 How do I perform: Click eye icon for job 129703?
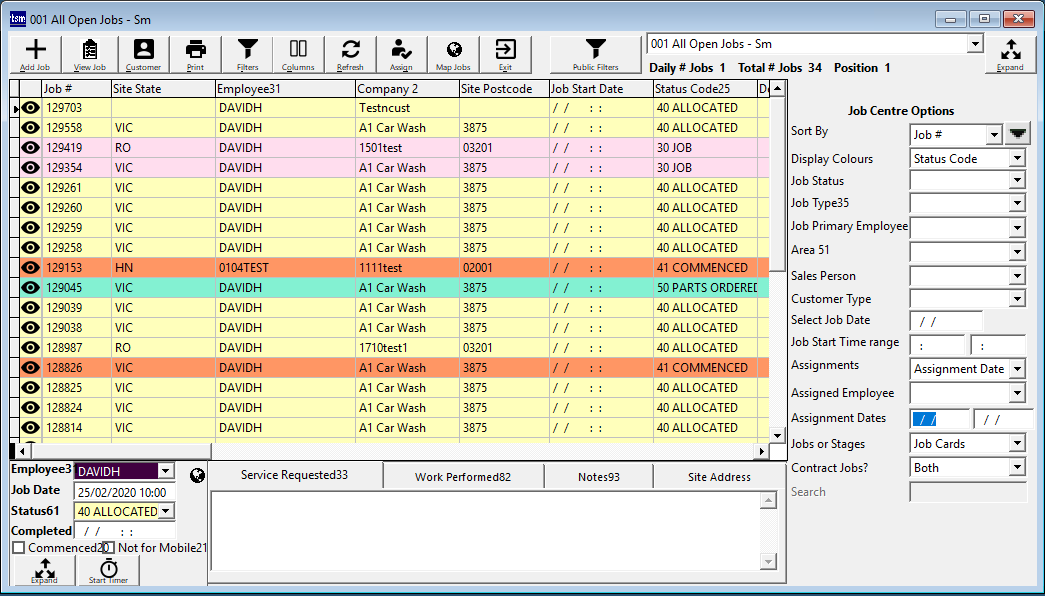coord(31,108)
